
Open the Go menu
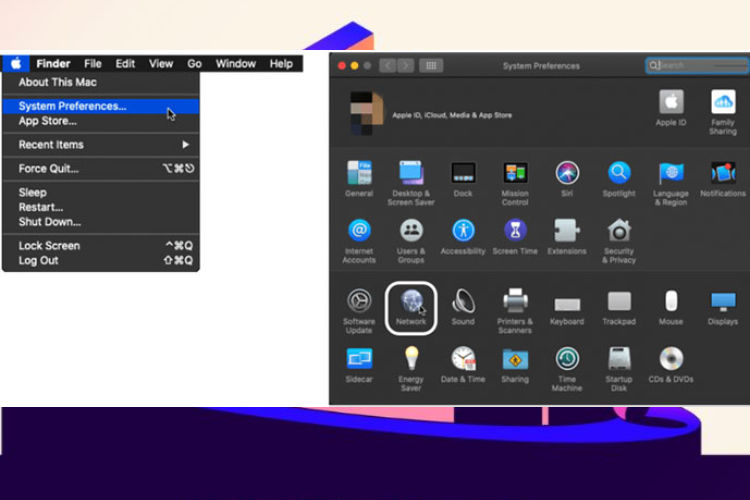tap(194, 64)
